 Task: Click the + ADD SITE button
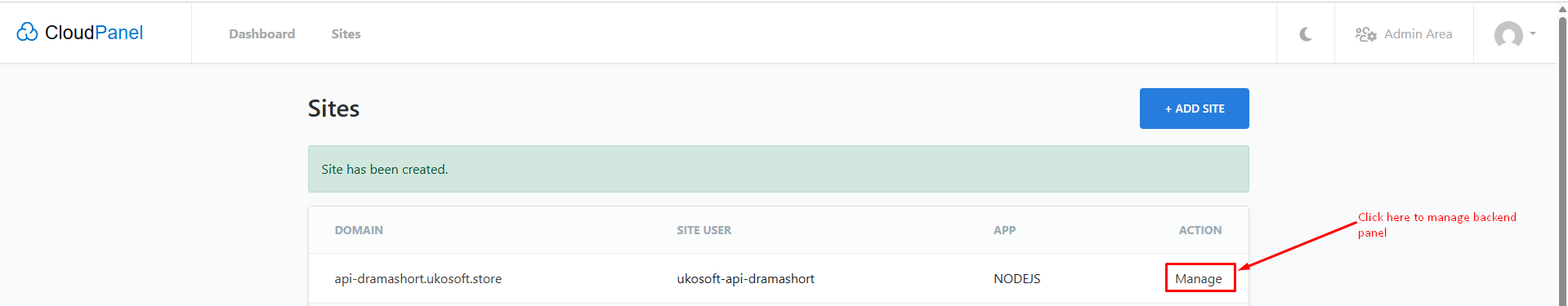[x=1194, y=109]
